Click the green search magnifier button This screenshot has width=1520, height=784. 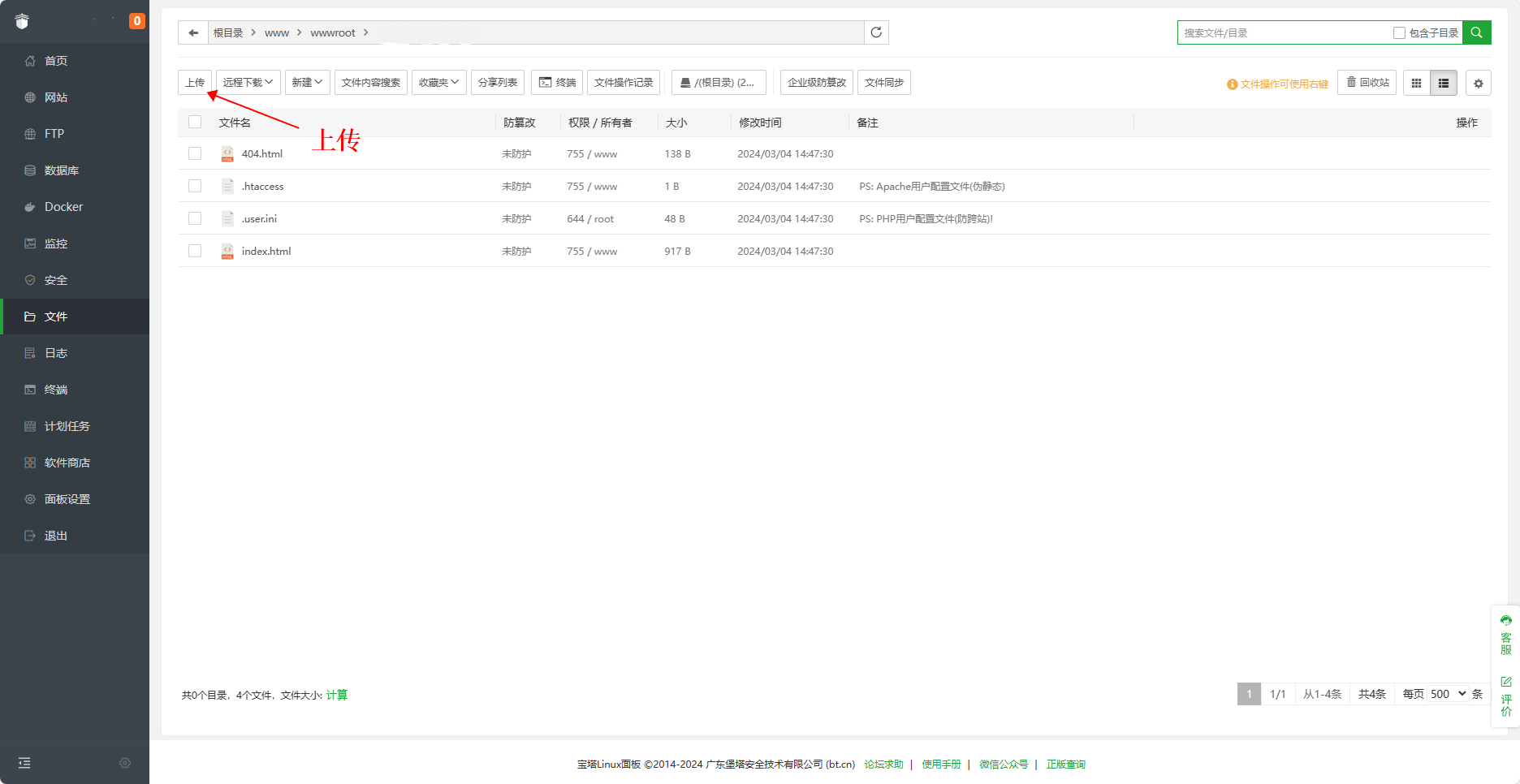pos(1476,32)
